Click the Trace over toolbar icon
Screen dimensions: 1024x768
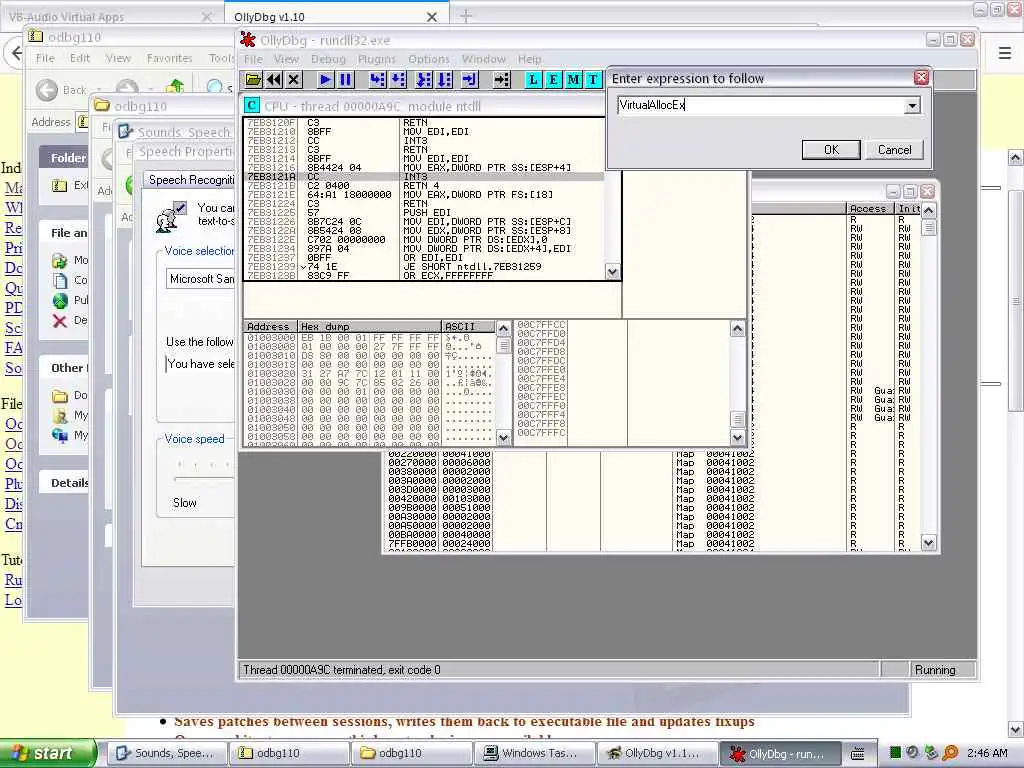pyautogui.click(x=445, y=80)
